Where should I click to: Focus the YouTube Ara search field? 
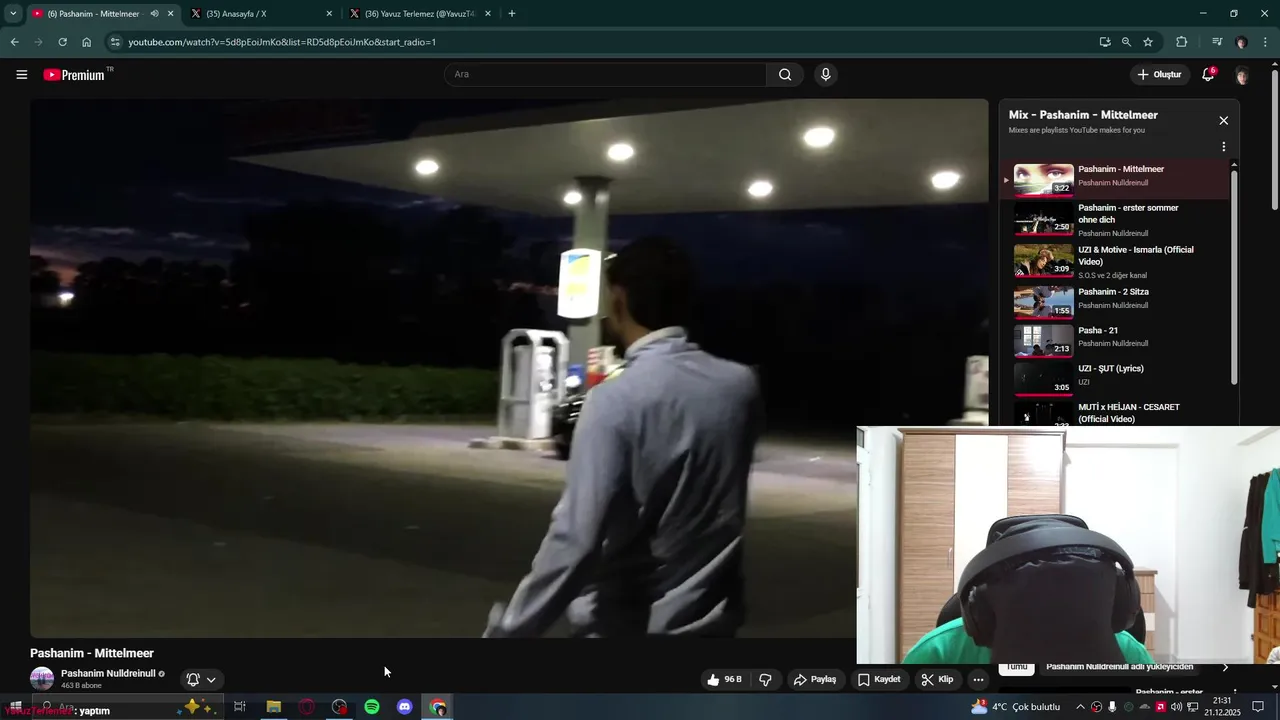(605, 74)
